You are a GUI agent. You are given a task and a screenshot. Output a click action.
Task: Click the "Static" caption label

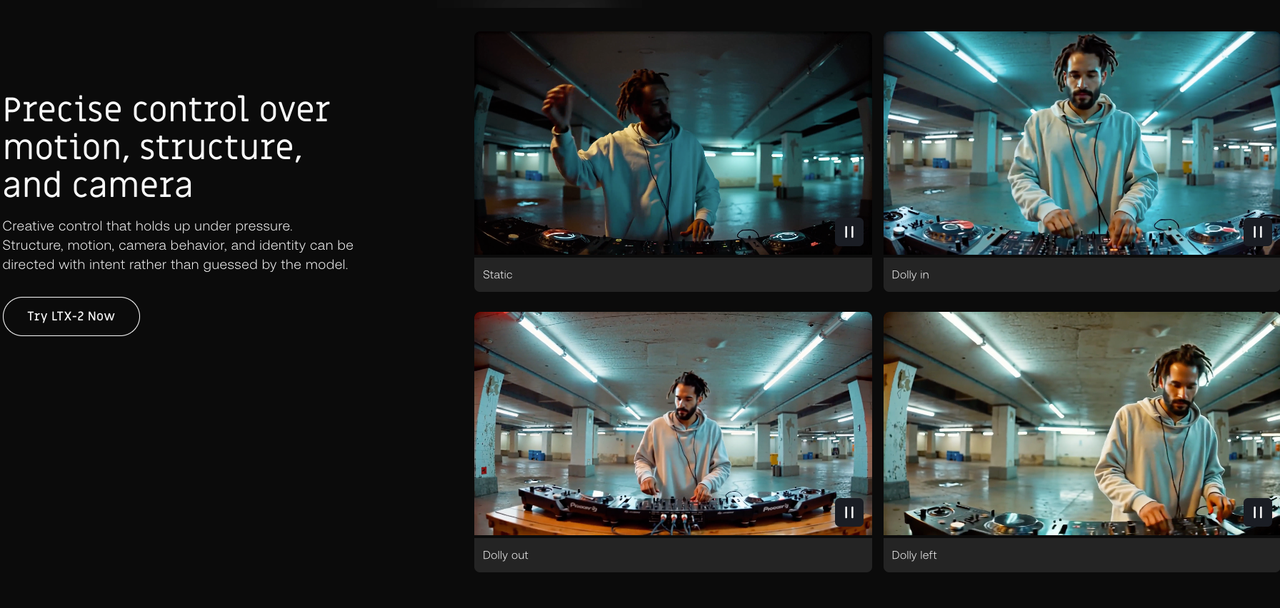497,275
